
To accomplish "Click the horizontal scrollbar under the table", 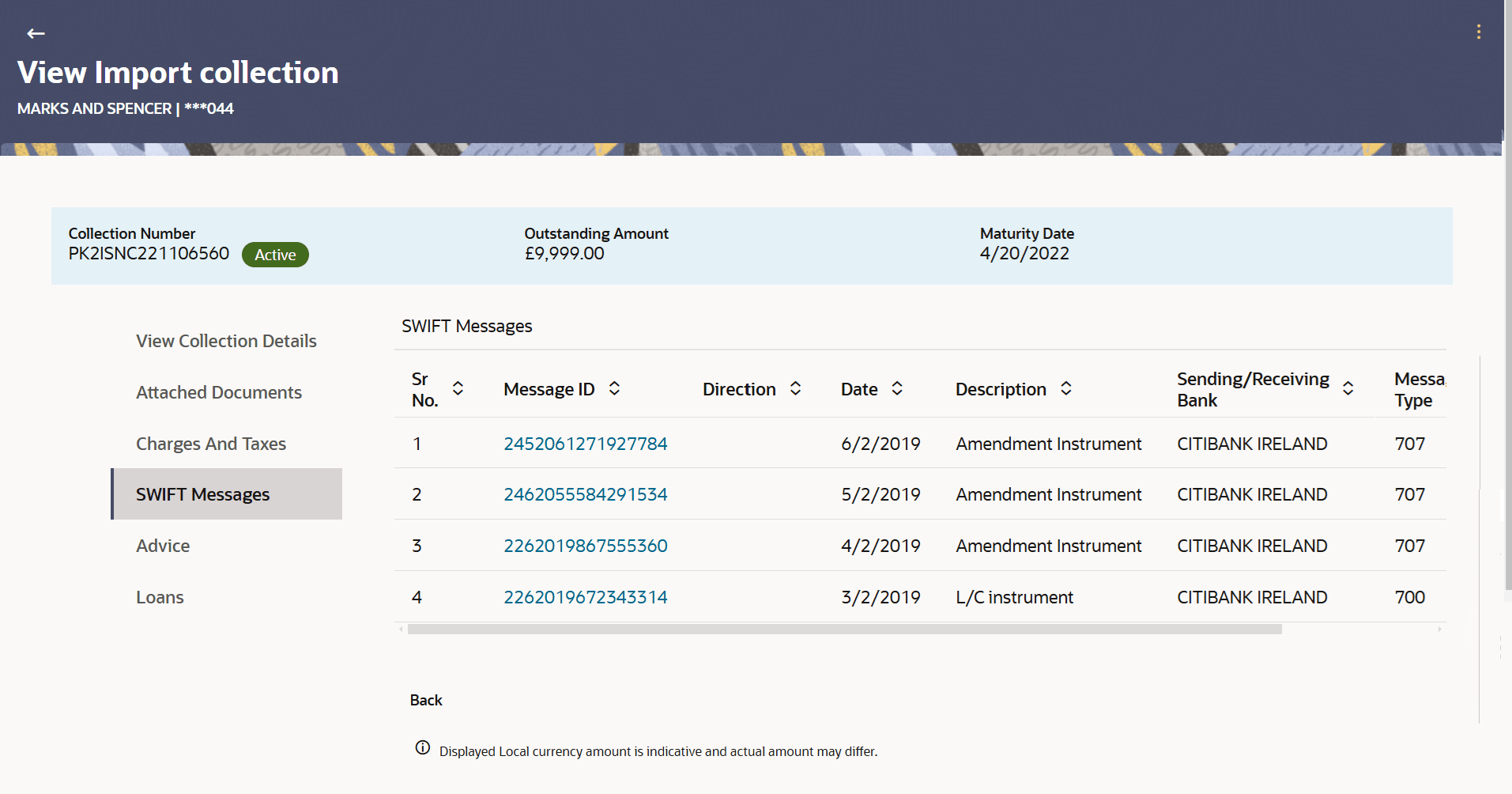I will (x=842, y=629).
